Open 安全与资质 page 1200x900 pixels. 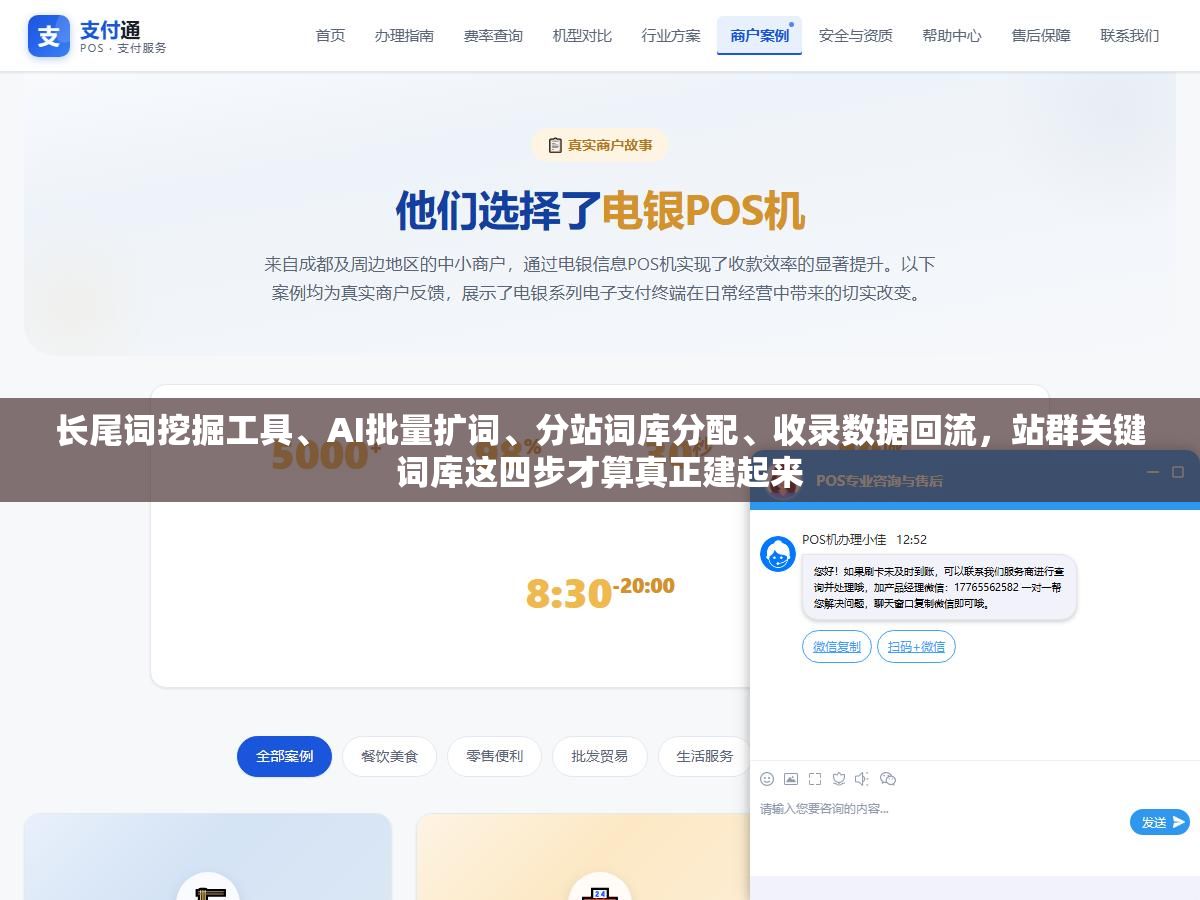855,36
